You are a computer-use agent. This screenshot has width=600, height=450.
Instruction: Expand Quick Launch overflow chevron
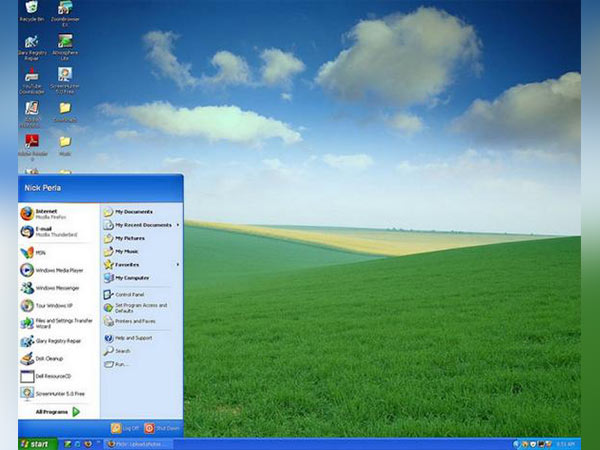tap(98, 444)
